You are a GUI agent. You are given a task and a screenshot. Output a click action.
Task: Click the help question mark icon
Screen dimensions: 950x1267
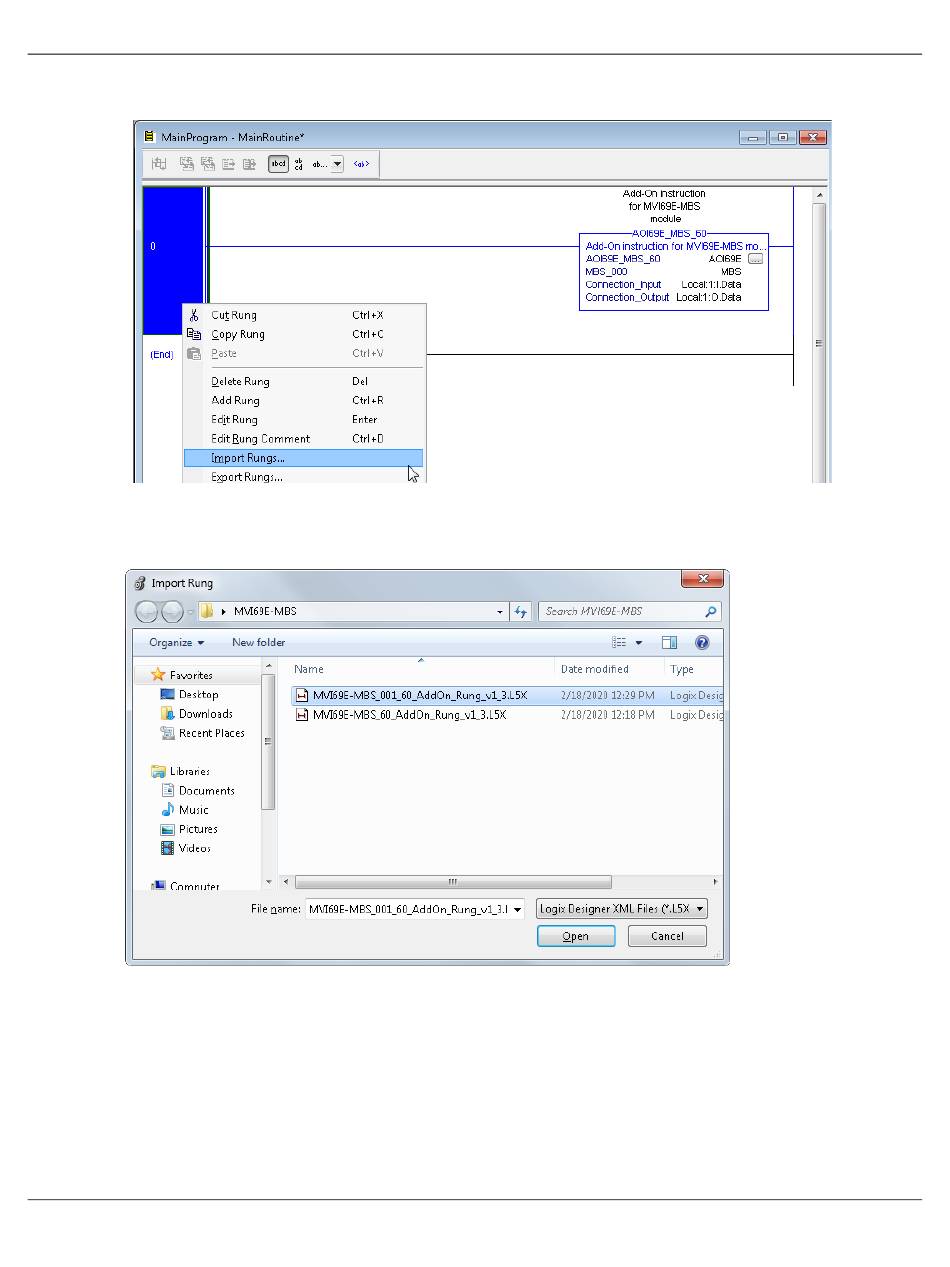coord(702,642)
